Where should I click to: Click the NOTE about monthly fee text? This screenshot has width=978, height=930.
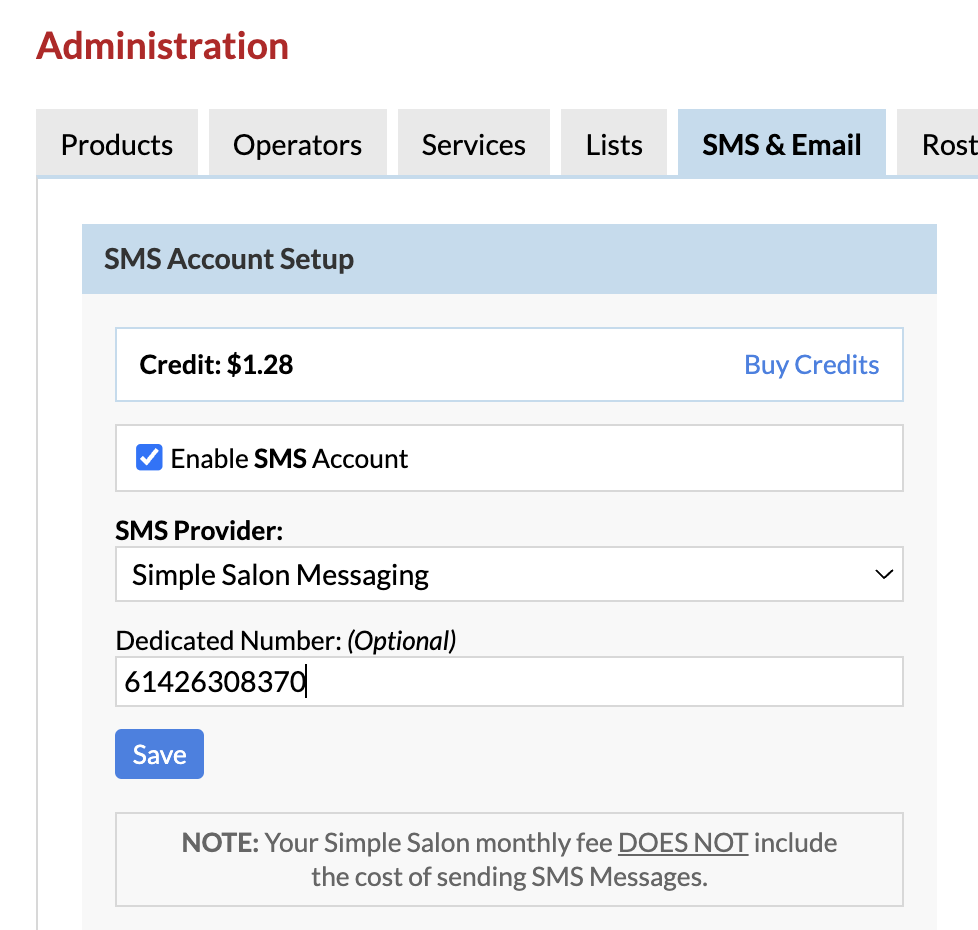pyautogui.click(x=509, y=860)
